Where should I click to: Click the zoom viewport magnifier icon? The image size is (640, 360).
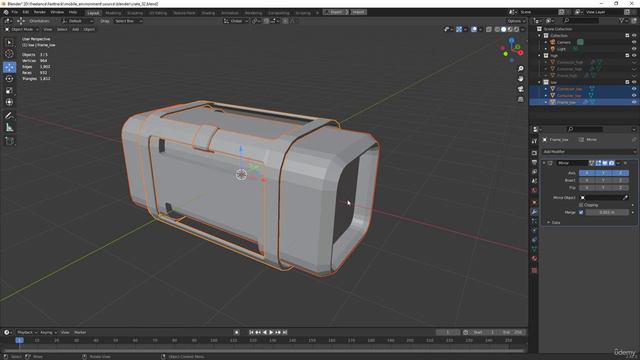click(520, 69)
